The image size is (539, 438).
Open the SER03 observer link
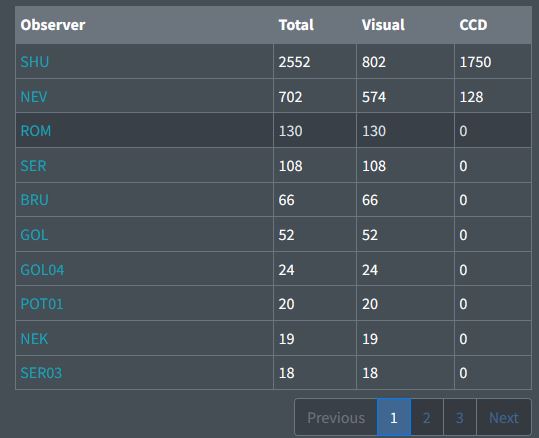[41, 373]
